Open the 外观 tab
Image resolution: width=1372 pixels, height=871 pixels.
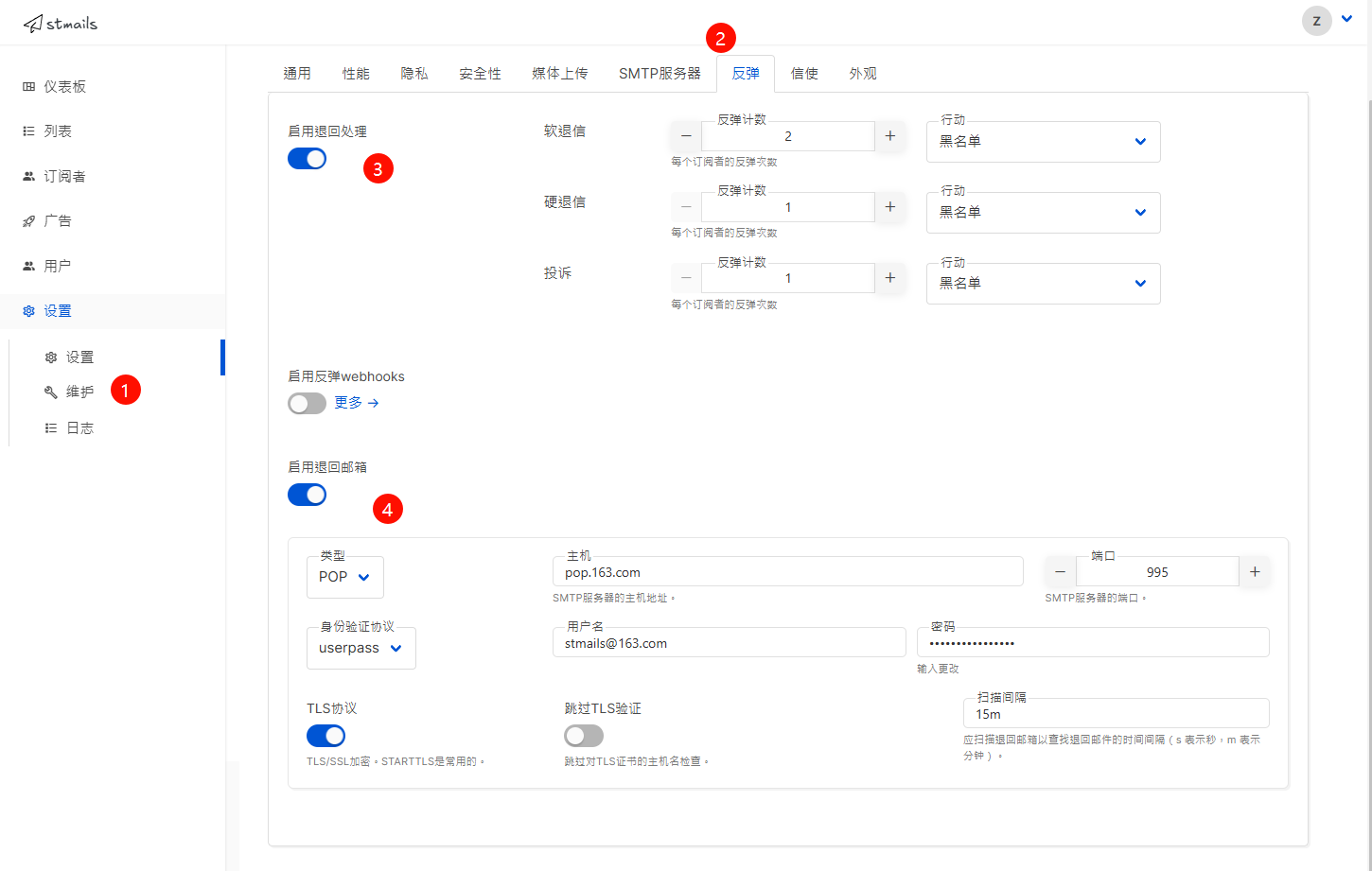[x=862, y=73]
